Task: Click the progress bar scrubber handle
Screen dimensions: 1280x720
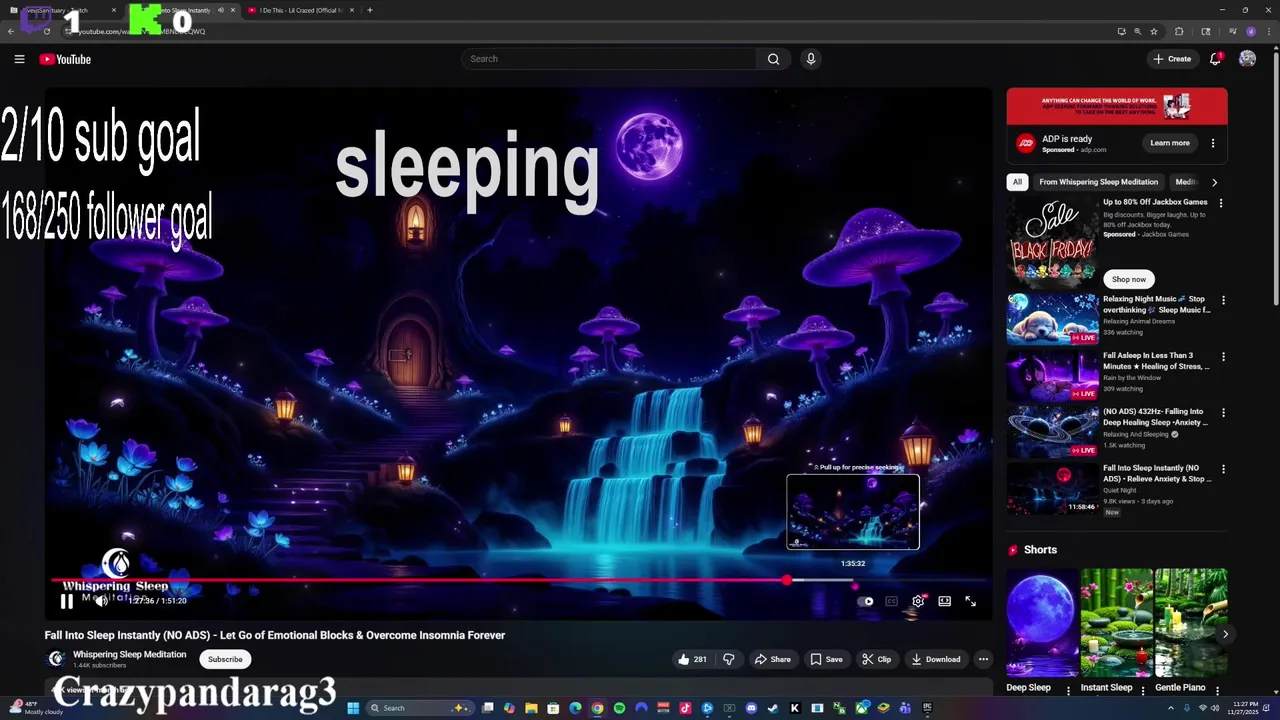Action: tap(788, 580)
